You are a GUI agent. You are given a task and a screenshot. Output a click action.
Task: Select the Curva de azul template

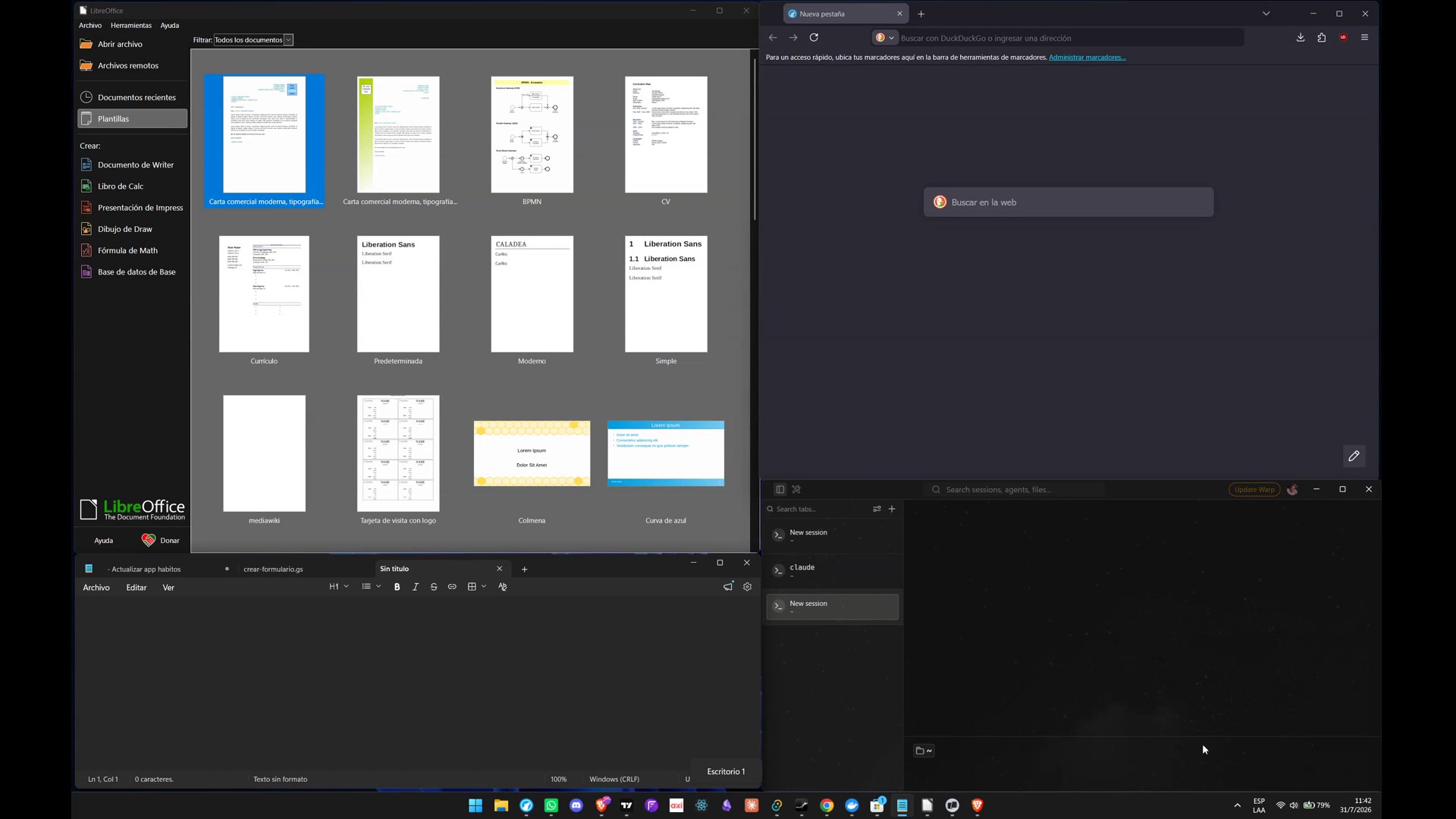tap(666, 453)
